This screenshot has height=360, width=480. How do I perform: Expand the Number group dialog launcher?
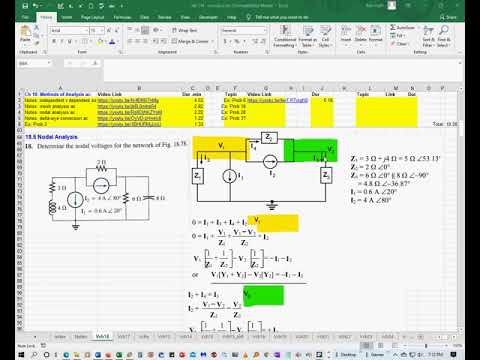267,52
